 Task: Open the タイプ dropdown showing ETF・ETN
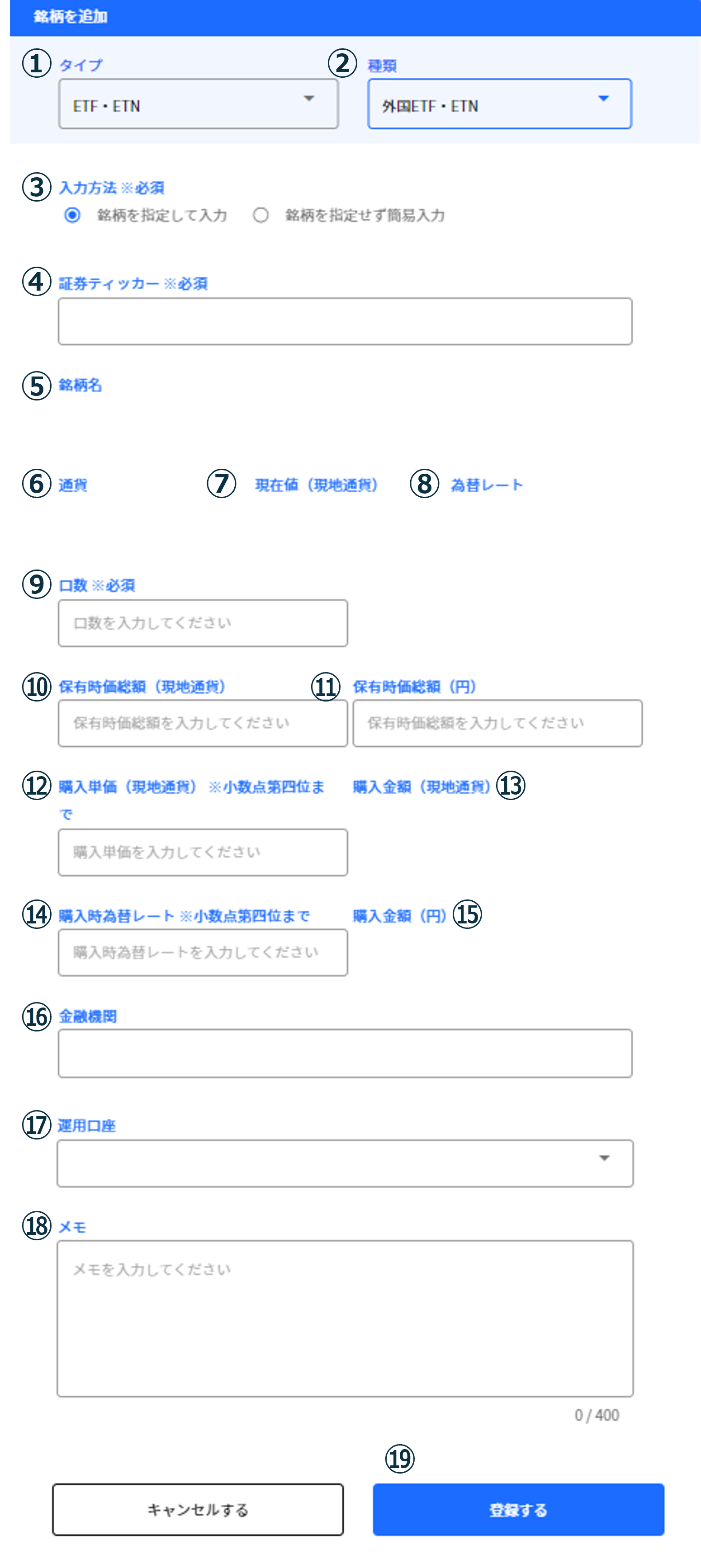[x=199, y=104]
